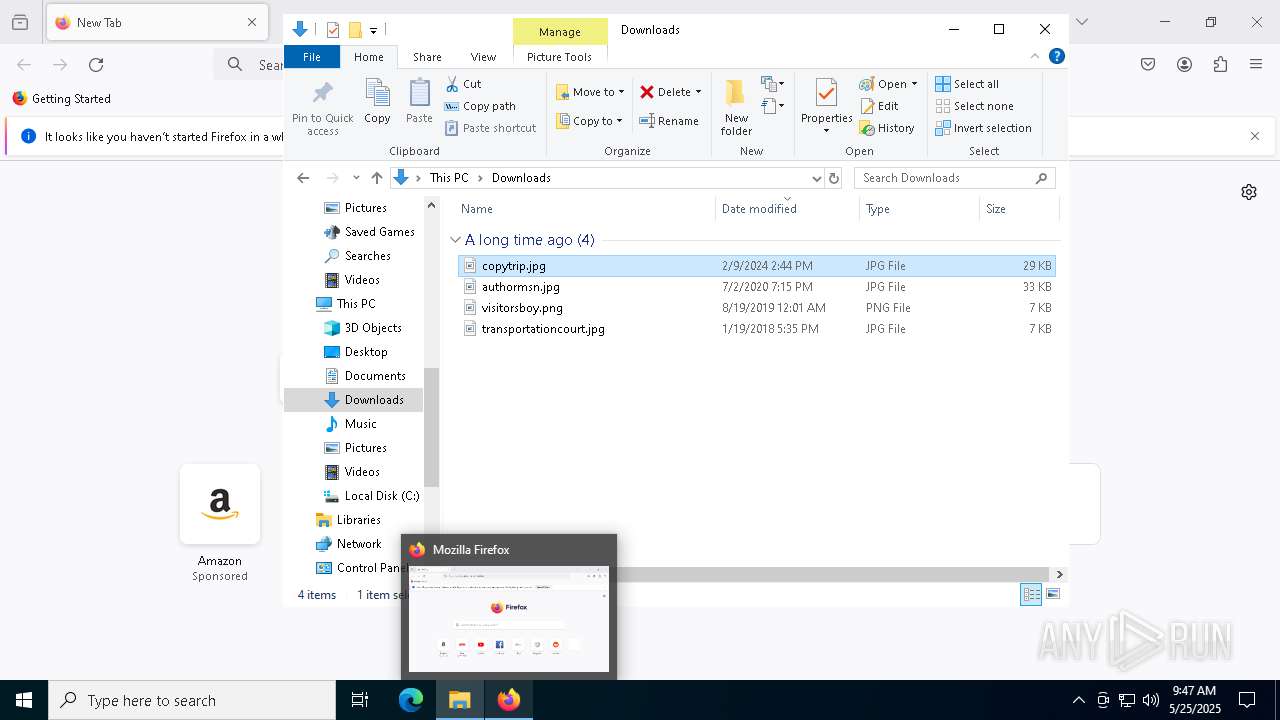The height and width of the screenshot is (720, 1280).
Task: Launch Microsoft Edge from taskbar
Action: (411, 700)
